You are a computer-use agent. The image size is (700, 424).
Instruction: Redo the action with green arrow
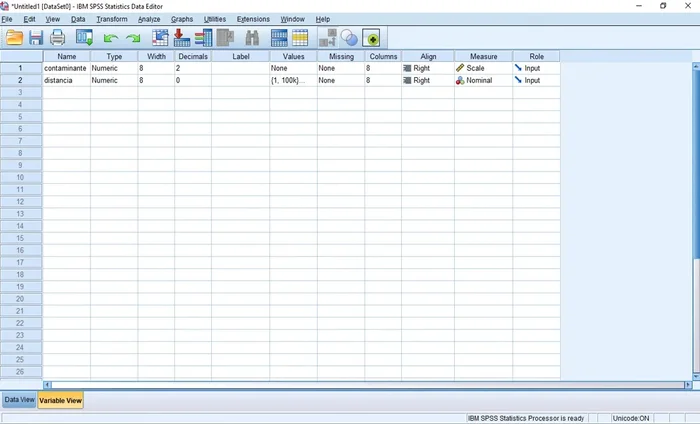(x=133, y=39)
